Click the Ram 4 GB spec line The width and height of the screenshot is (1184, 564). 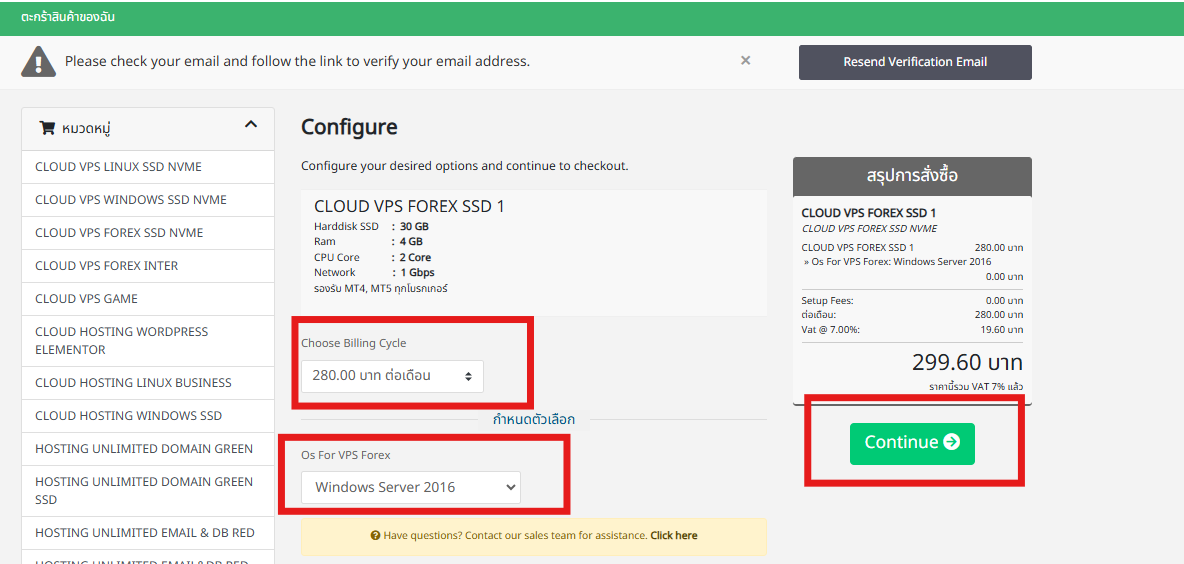[368, 242]
